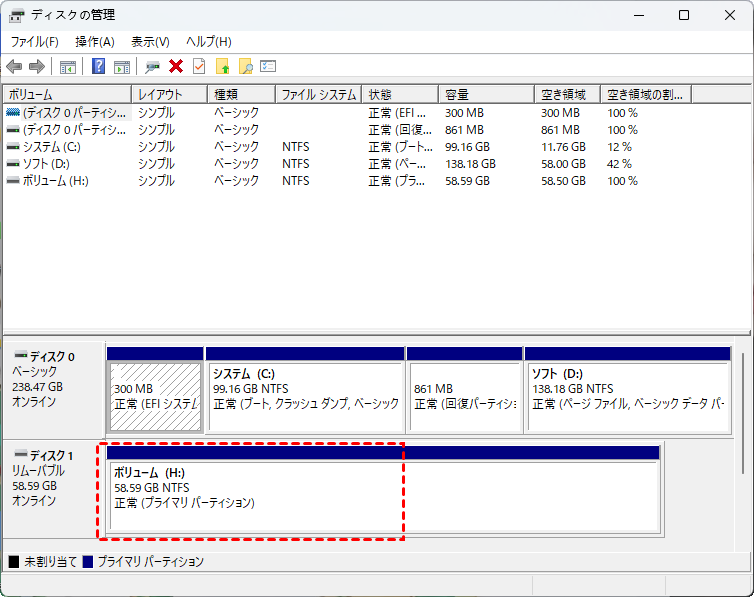The image size is (754, 597).
Task: Click the folder with green arrow icon
Action: (x=223, y=66)
